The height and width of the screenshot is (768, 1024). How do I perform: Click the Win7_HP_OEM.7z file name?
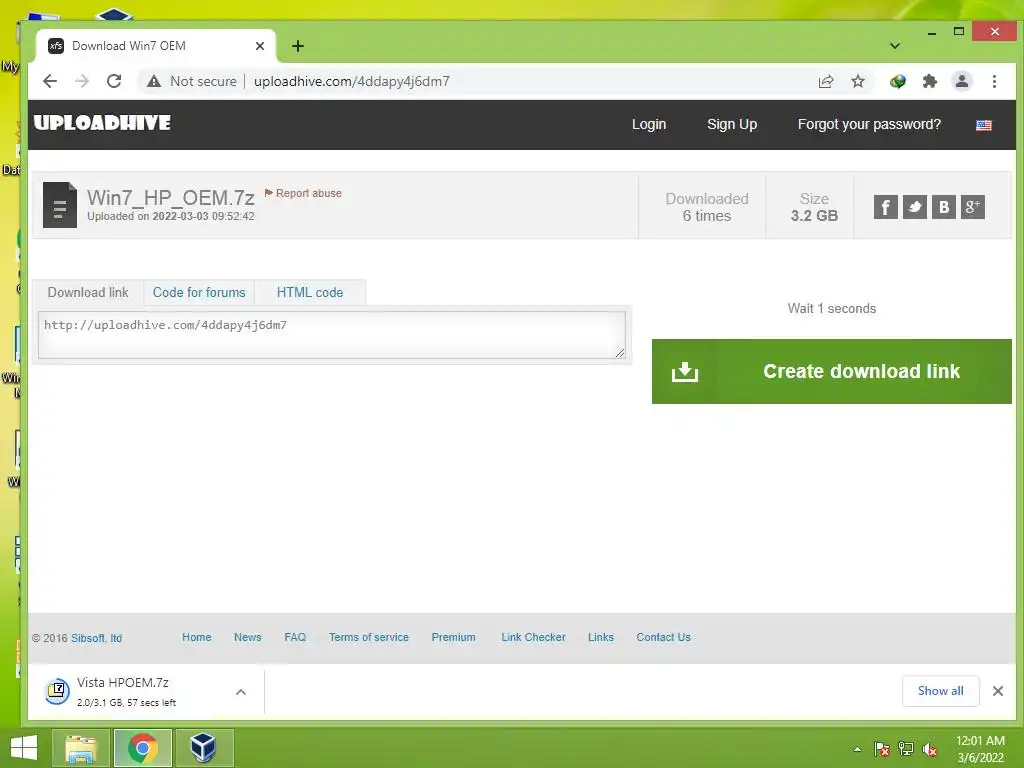coord(170,198)
